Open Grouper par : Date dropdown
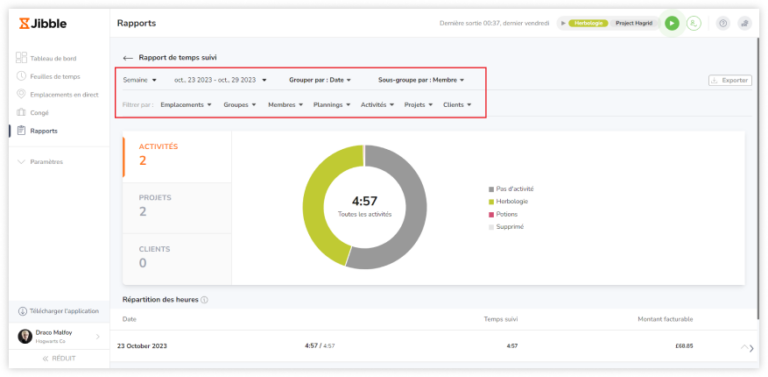This screenshot has height=377, width=768. click(x=320, y=80)
